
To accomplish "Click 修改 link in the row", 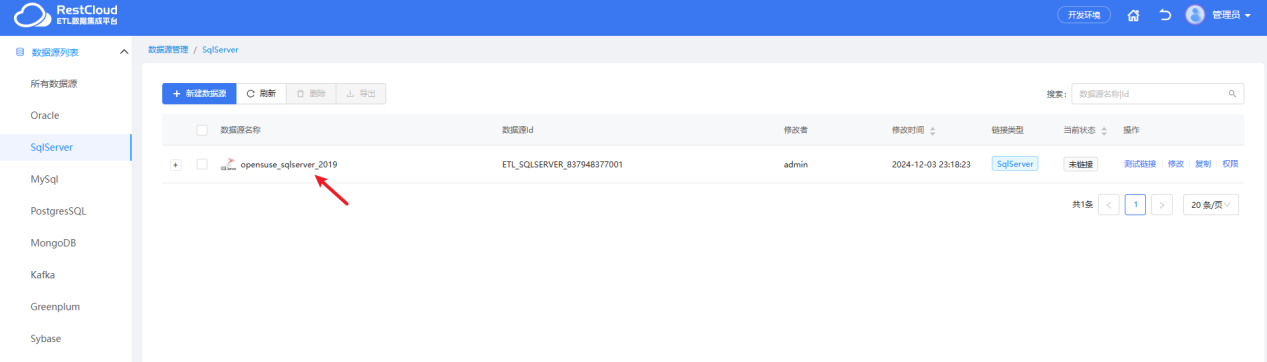I will pos(1175,164).
